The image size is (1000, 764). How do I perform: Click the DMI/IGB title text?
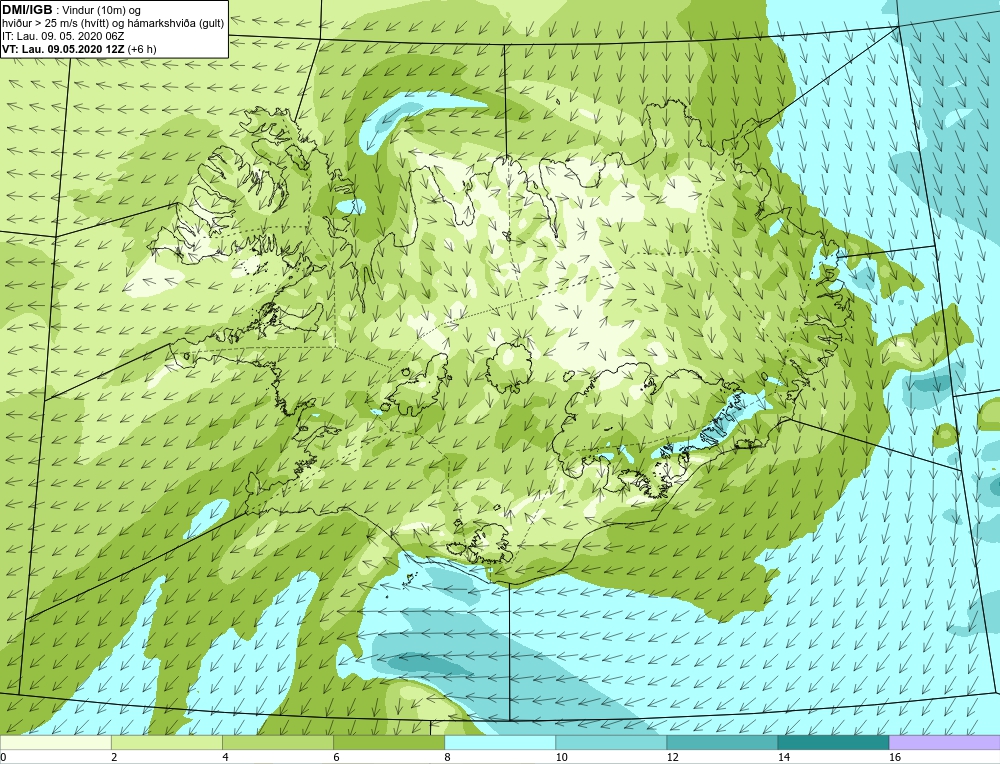(x=27, y=10)
